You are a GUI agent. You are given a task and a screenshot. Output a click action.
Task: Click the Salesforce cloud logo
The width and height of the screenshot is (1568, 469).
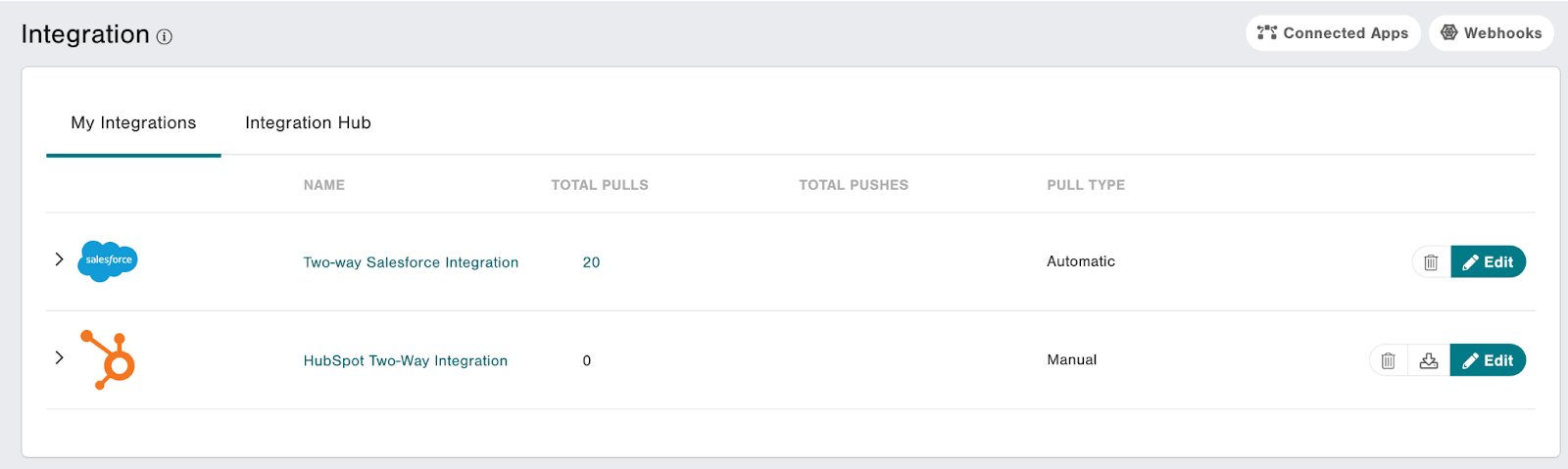108,260
